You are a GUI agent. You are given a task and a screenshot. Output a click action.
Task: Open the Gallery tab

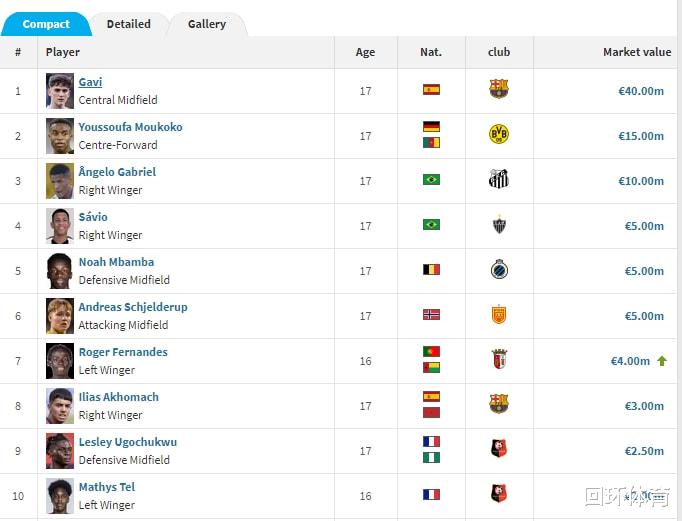point(207,24)
